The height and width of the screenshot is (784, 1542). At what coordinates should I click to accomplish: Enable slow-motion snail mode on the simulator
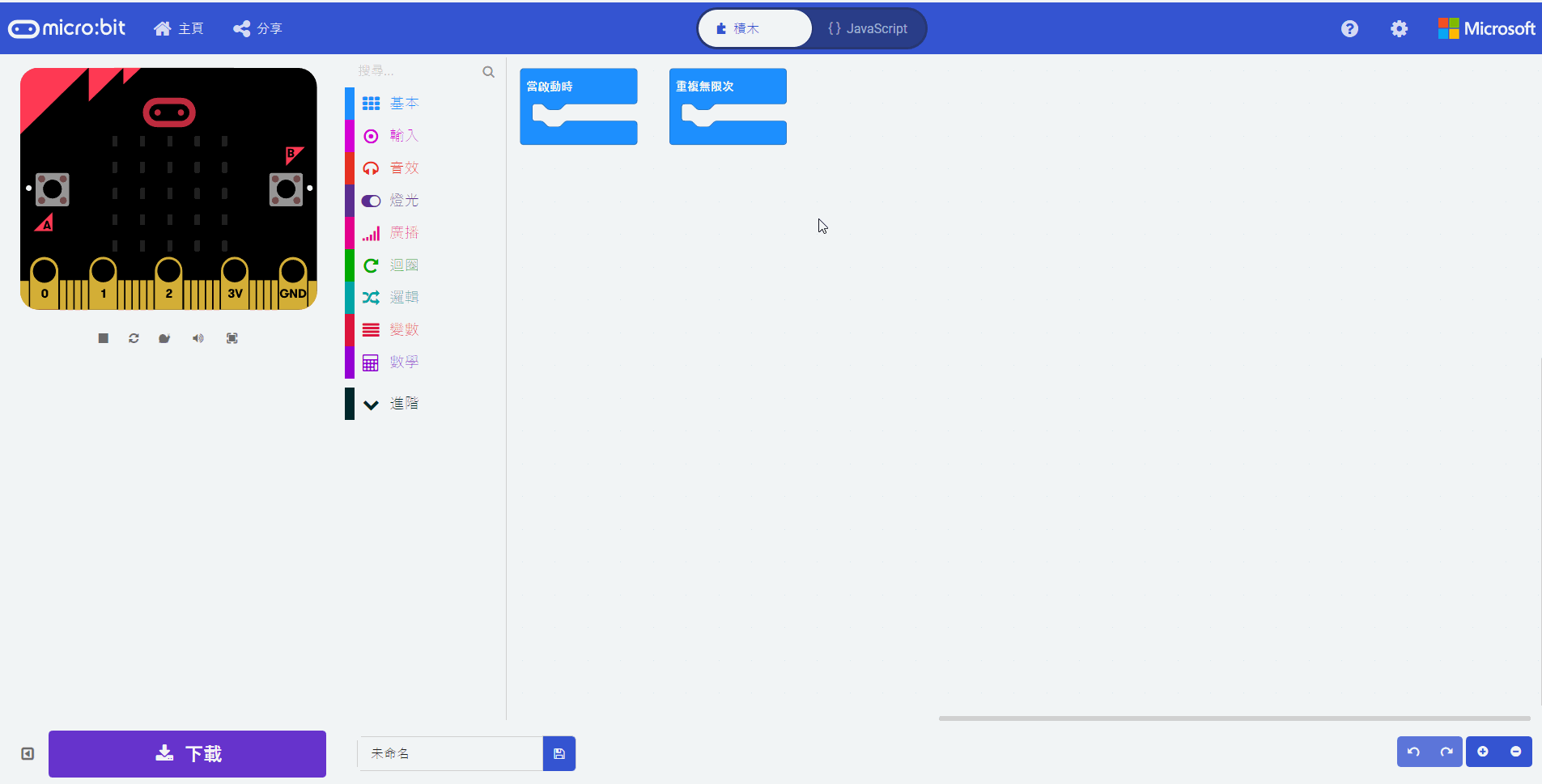165,338
